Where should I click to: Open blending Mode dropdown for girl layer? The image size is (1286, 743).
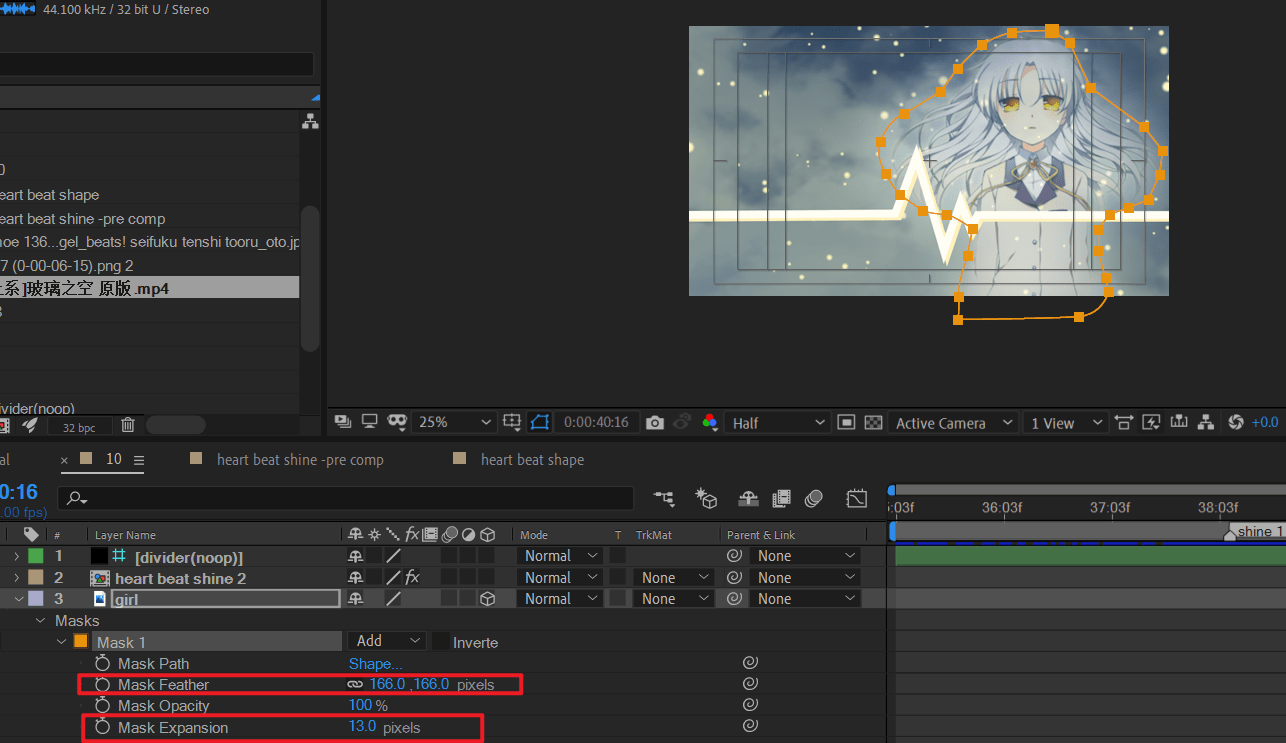pyautogui.click(x=560, y=599)
